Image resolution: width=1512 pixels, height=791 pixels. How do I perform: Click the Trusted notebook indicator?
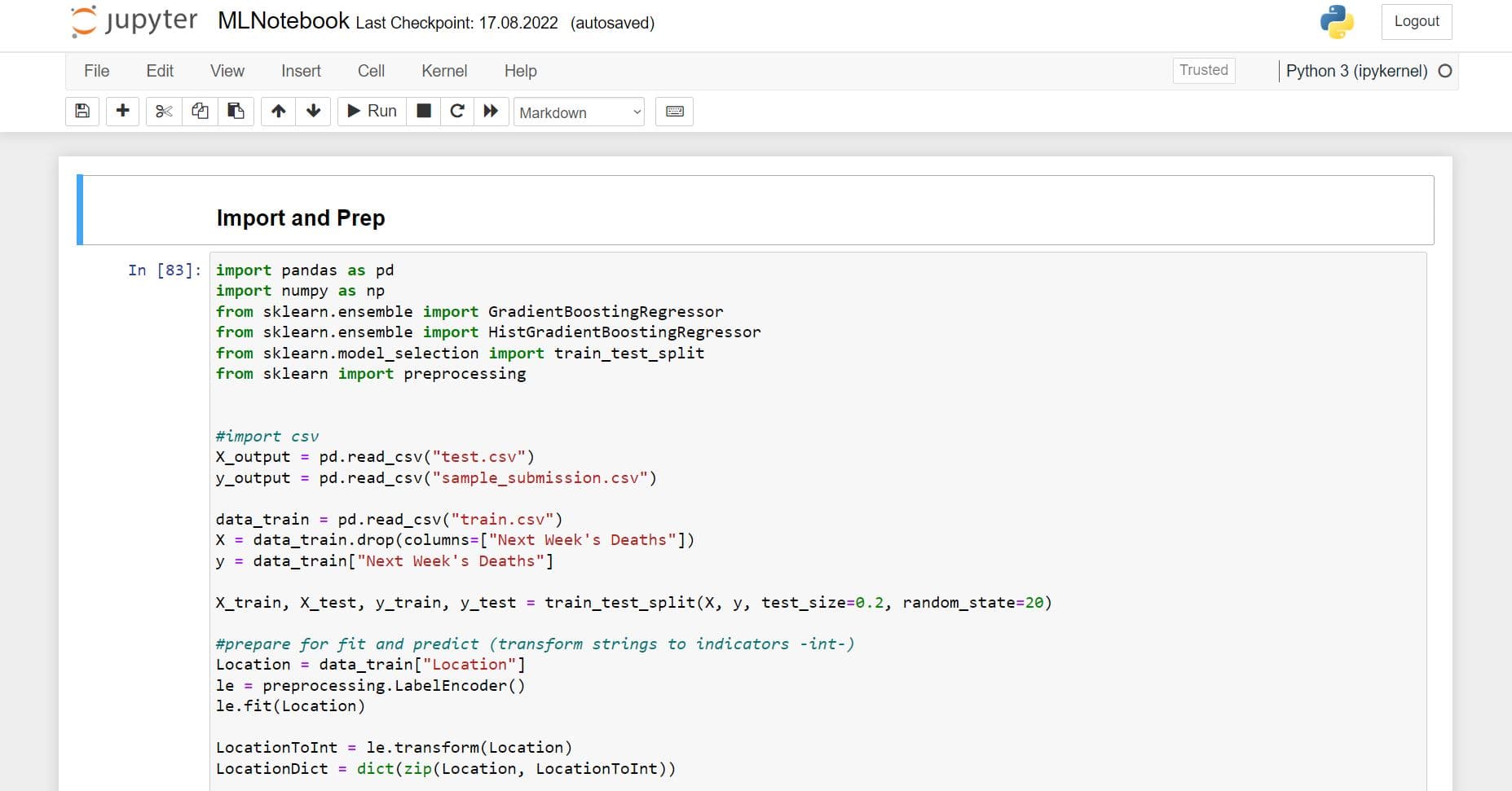coord(1204,70)
